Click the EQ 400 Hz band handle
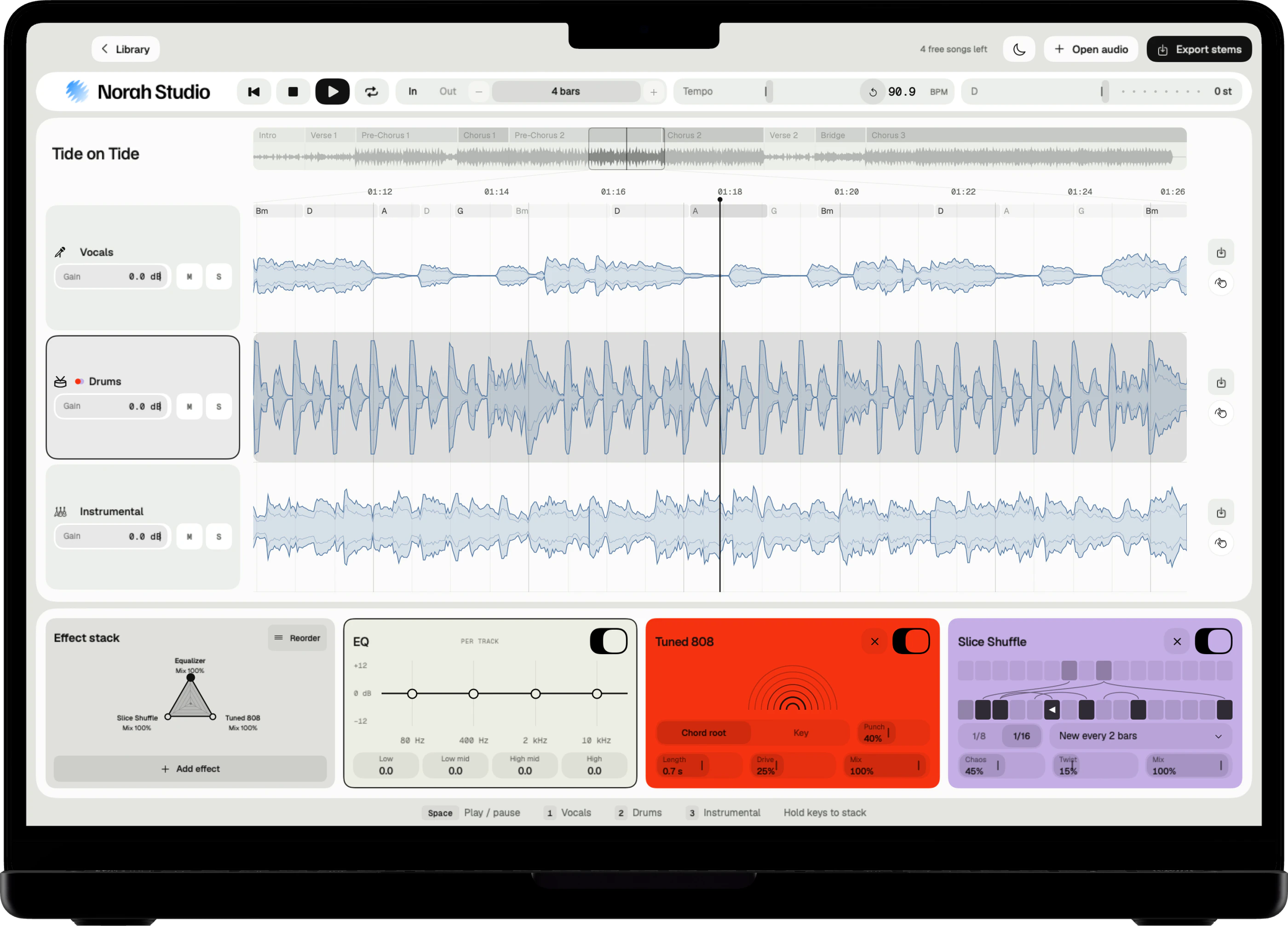This screenshot has height=926, width=1288. tap(474, 694)
